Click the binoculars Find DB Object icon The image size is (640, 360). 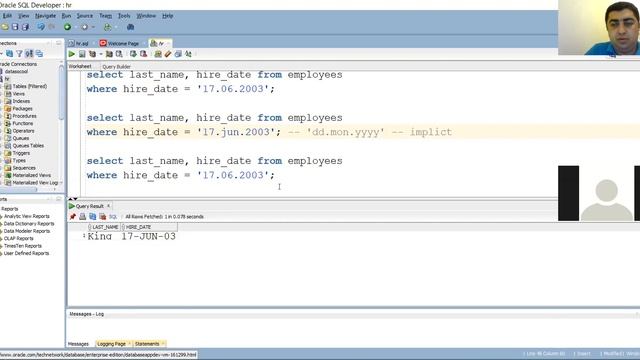131,27
